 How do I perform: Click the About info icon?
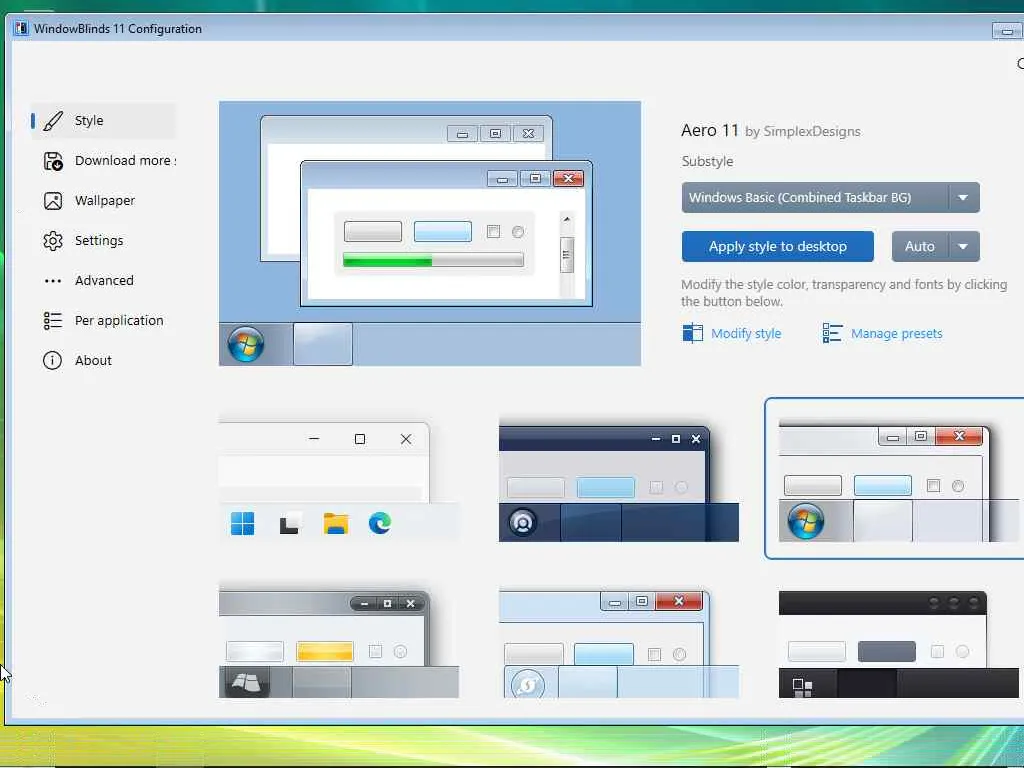click(52, 360)
